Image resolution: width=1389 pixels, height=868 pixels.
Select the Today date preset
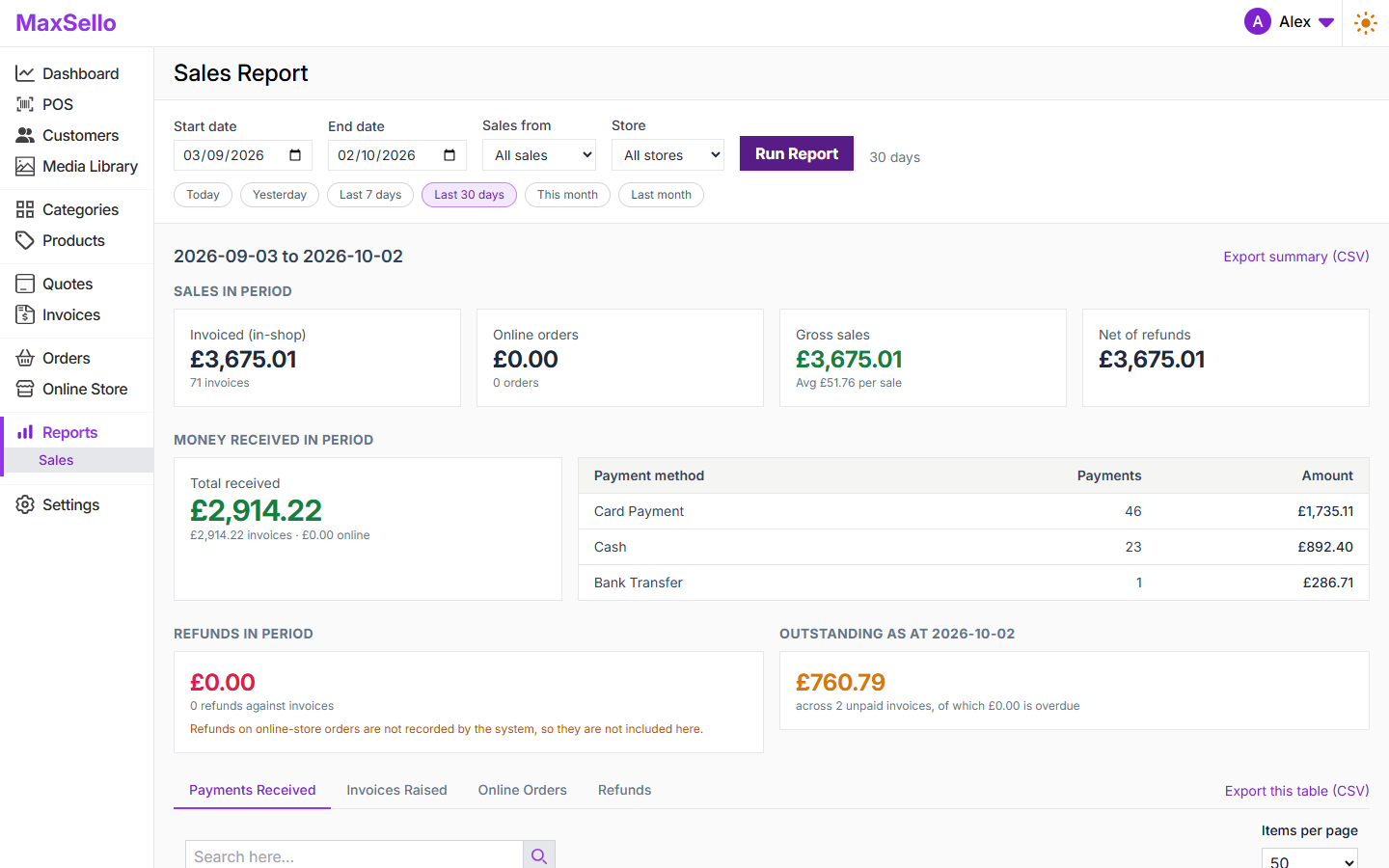(203, 195)
